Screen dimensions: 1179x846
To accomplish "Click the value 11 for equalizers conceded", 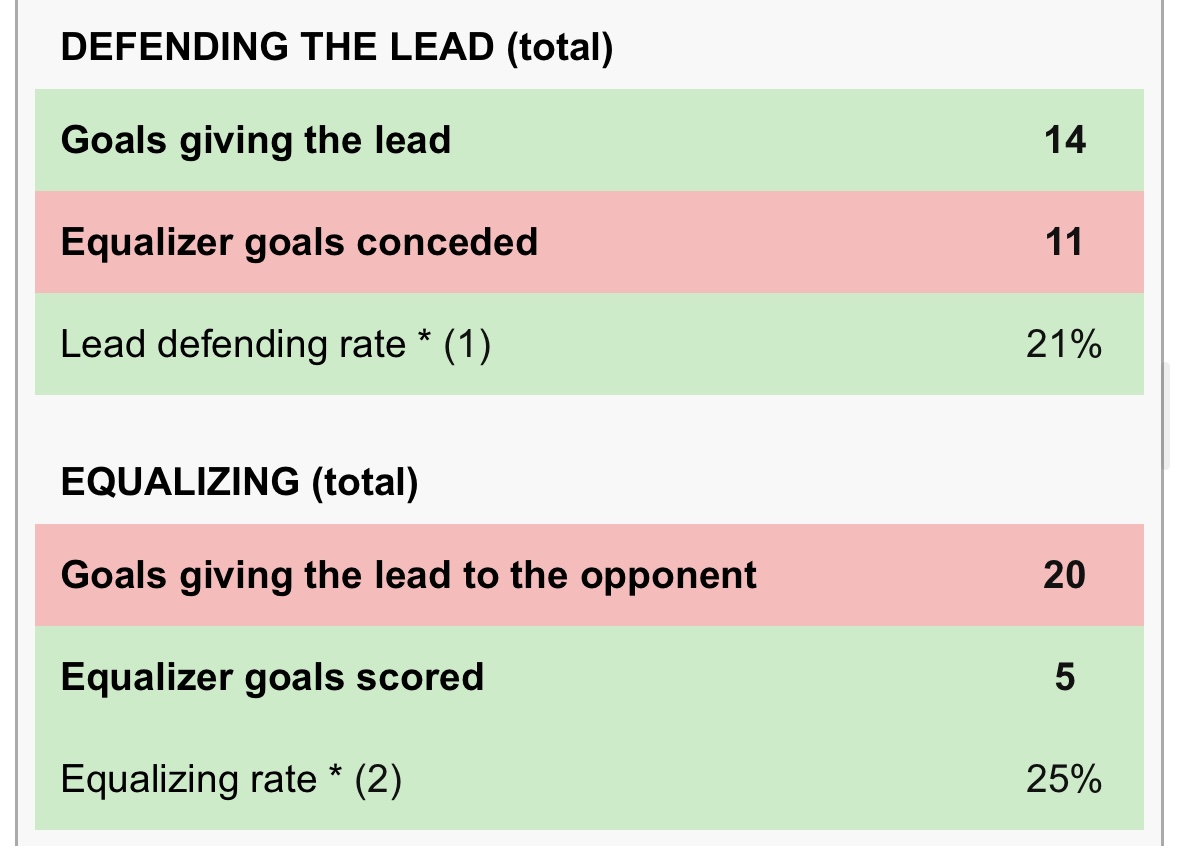I will tap(1065, 242).
